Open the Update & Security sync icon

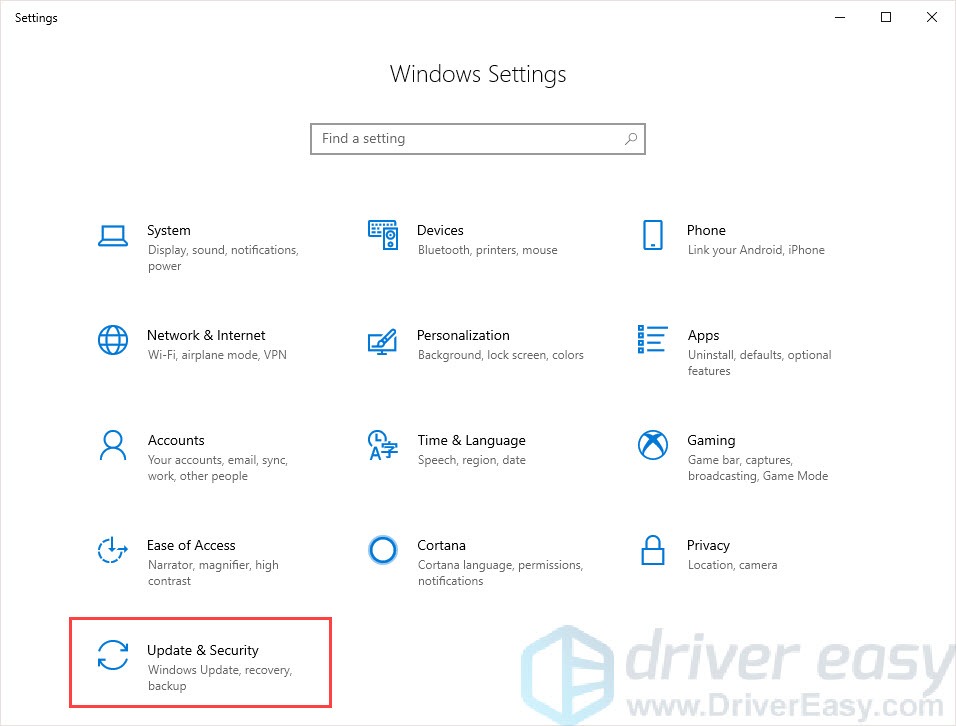click(113, 655)
